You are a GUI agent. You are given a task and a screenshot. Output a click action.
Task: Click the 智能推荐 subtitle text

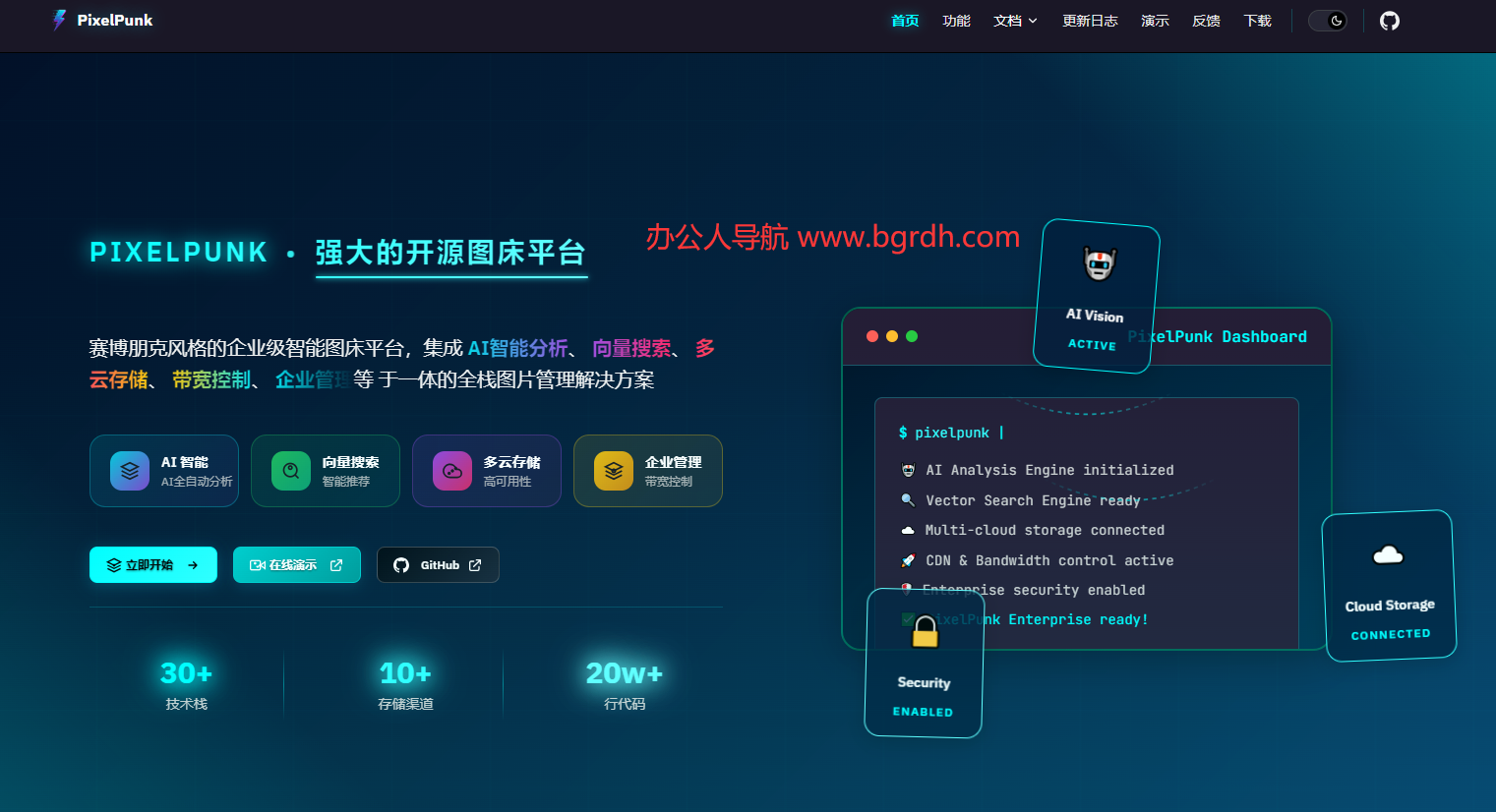click(346, 482)
